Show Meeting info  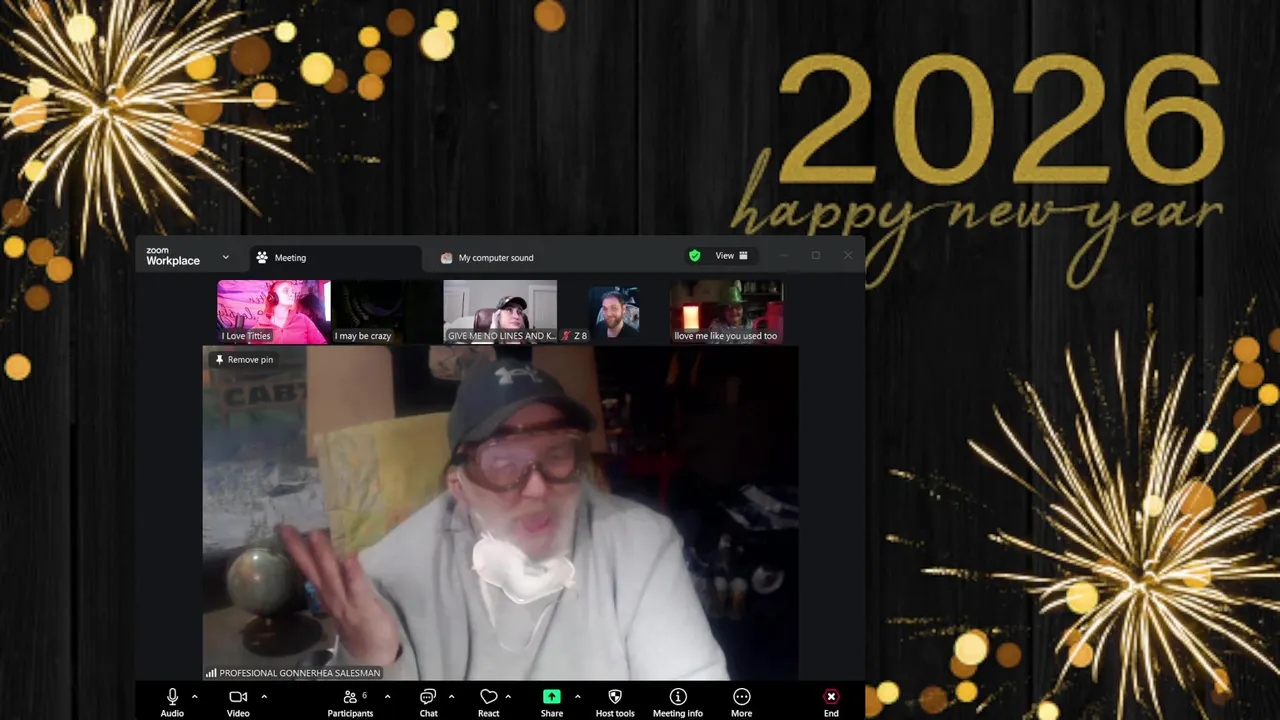point(678,702)
